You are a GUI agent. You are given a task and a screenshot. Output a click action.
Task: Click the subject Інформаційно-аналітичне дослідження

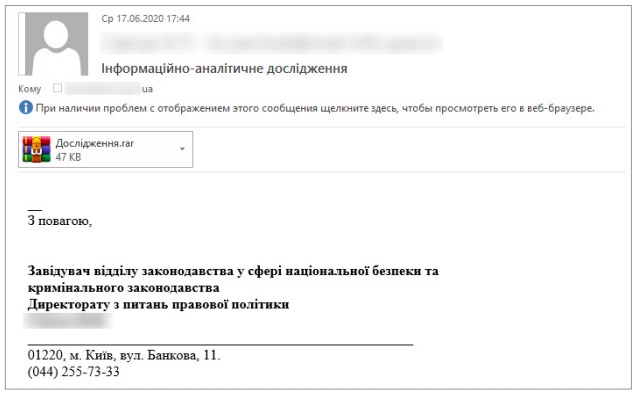(224, 68)
